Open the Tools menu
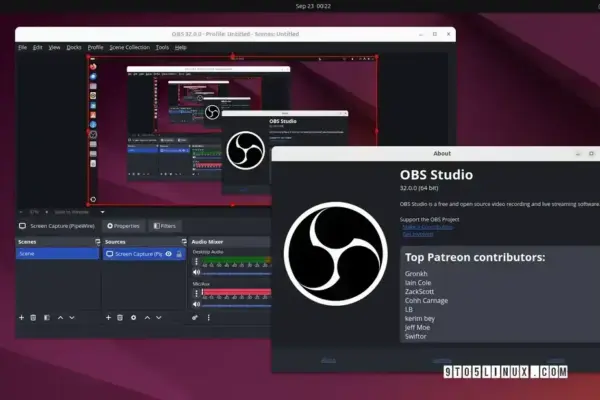 click(162, 47)
